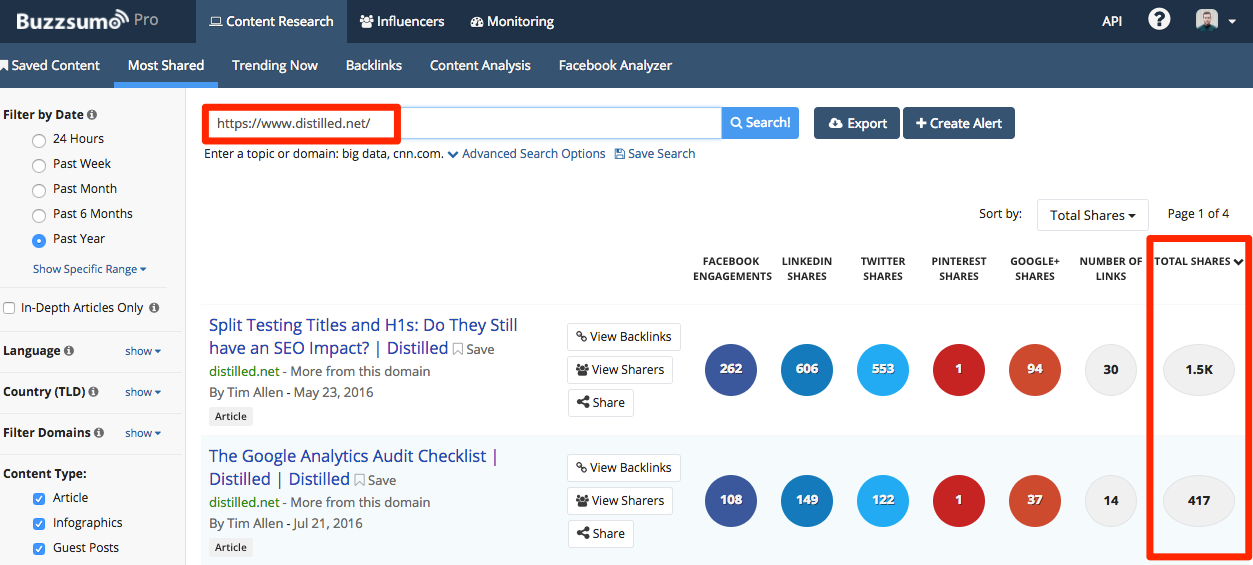Select the Past 6 Months date filter
Image resolution: width=1253 pixels, height=565 pixels.
39,215
